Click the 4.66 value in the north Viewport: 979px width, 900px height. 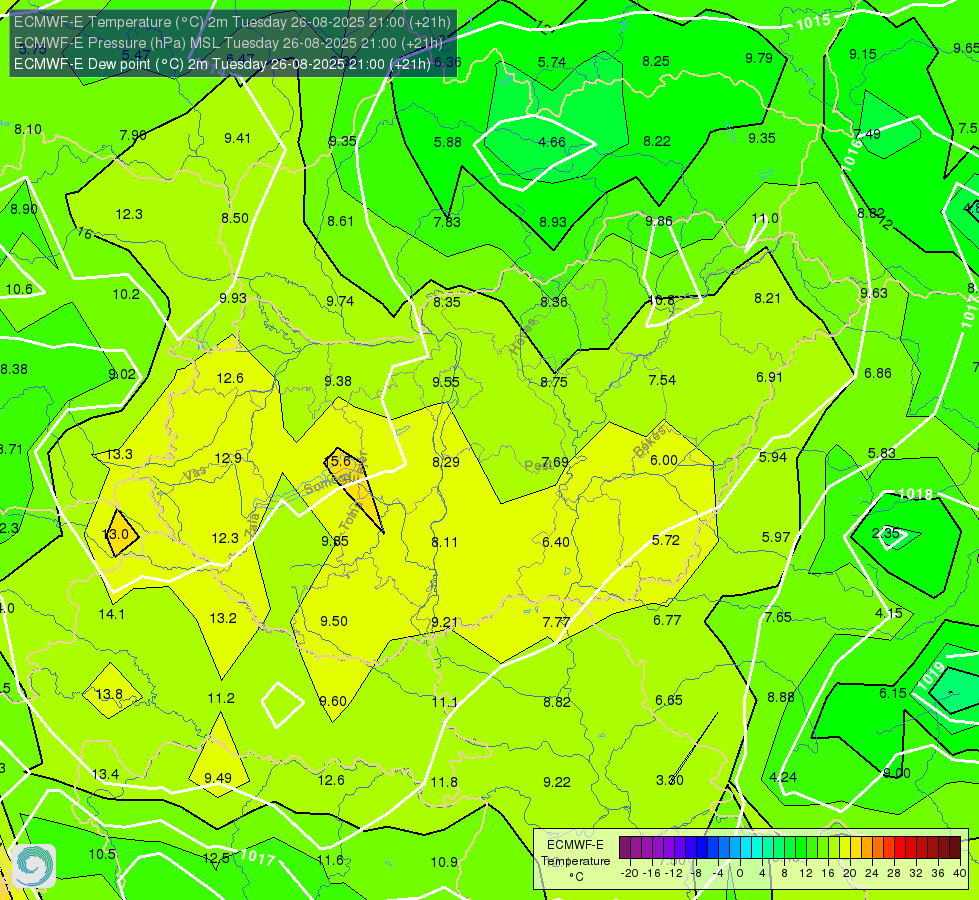coord(552,142)
